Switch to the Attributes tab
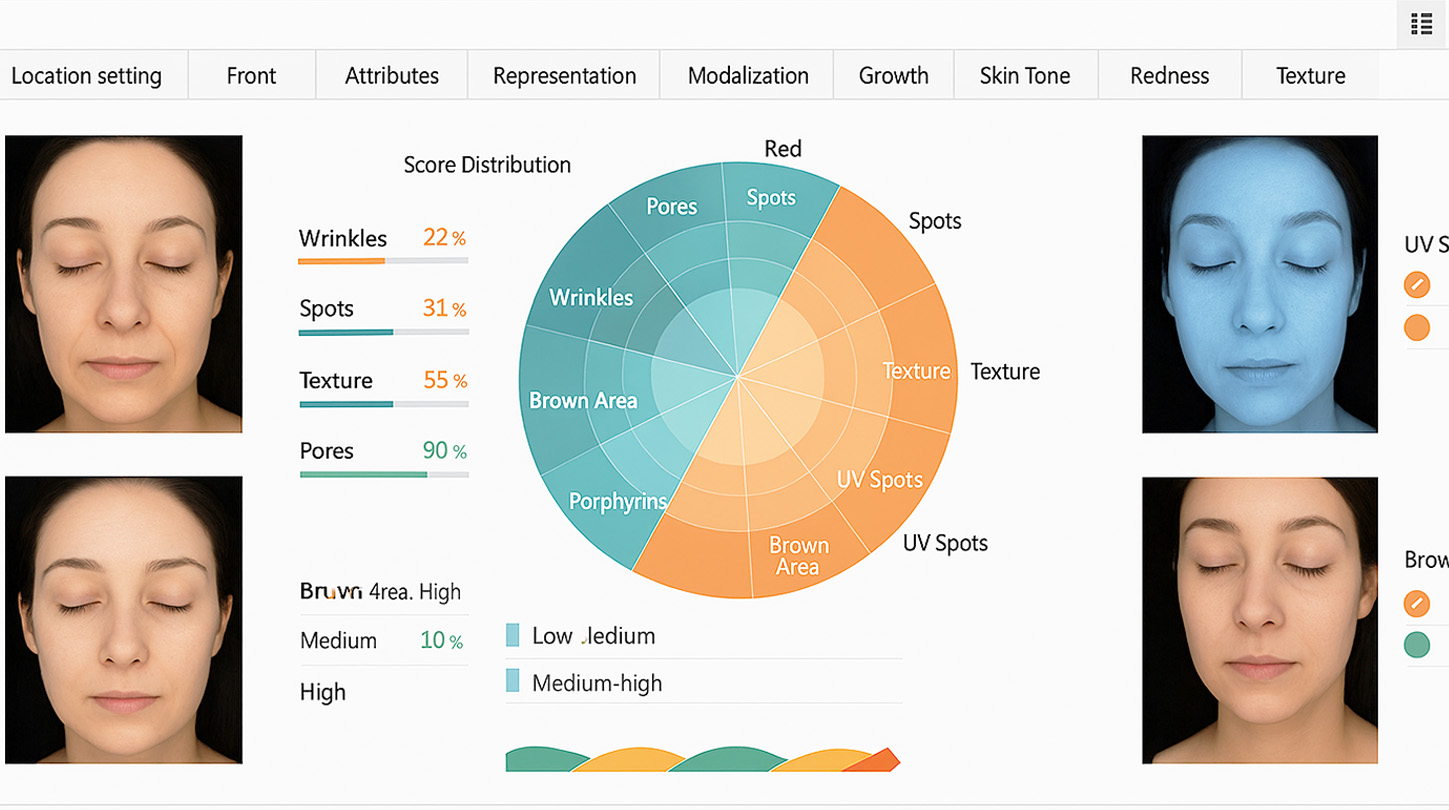This screenshot has width=1449, height=810. 392,76
